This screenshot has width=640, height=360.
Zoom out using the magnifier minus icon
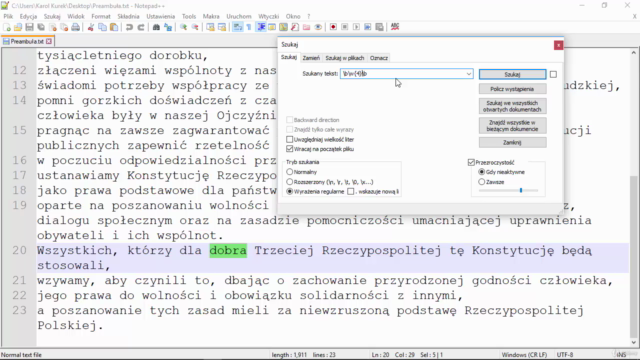[195, 27]
